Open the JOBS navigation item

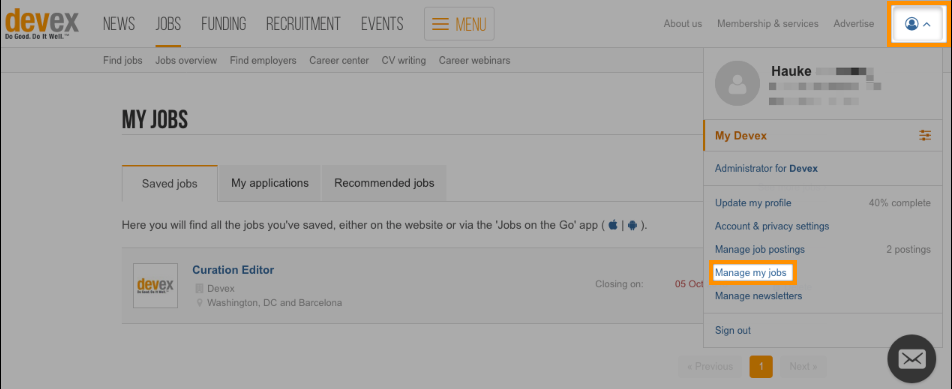point(168,24)
